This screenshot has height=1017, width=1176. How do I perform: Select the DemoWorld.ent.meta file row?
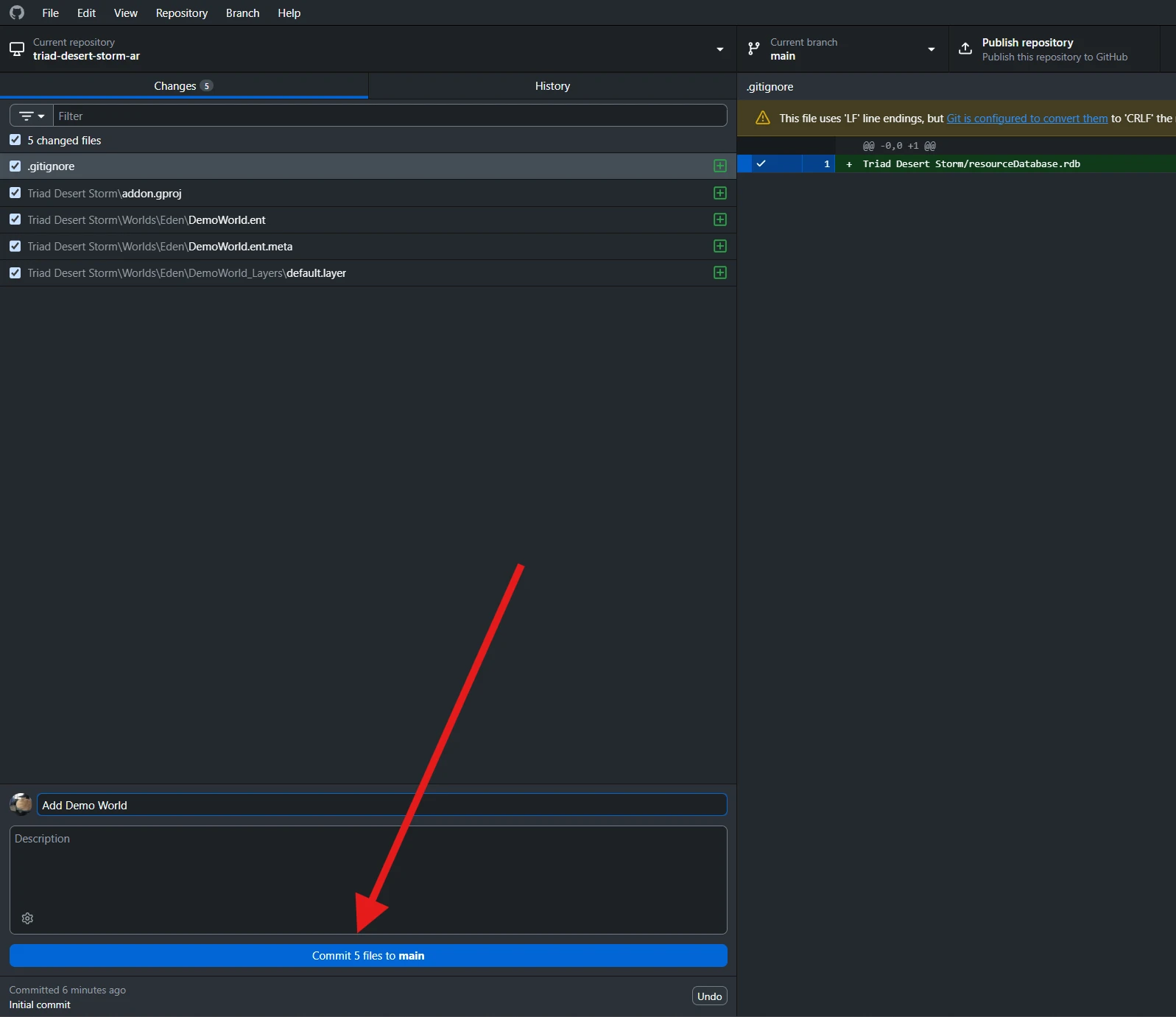coord(368,246)
